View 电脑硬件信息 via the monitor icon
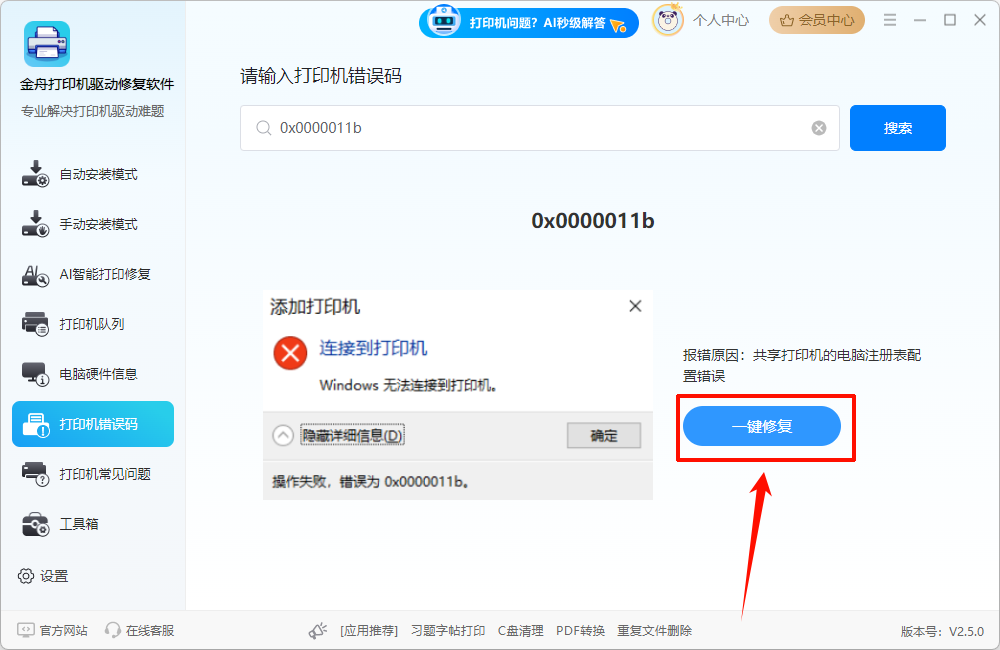This screenshot has height=650, width=1000. 33,373
